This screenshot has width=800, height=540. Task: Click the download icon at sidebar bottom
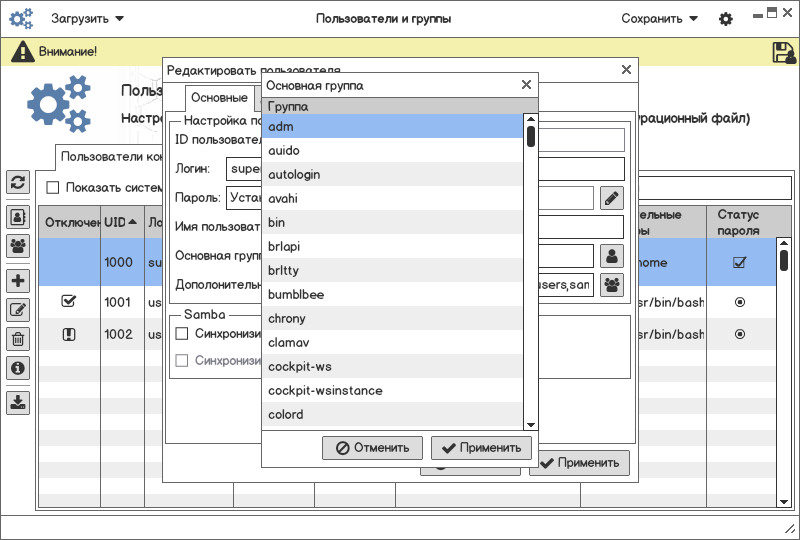tap(18, 403)
